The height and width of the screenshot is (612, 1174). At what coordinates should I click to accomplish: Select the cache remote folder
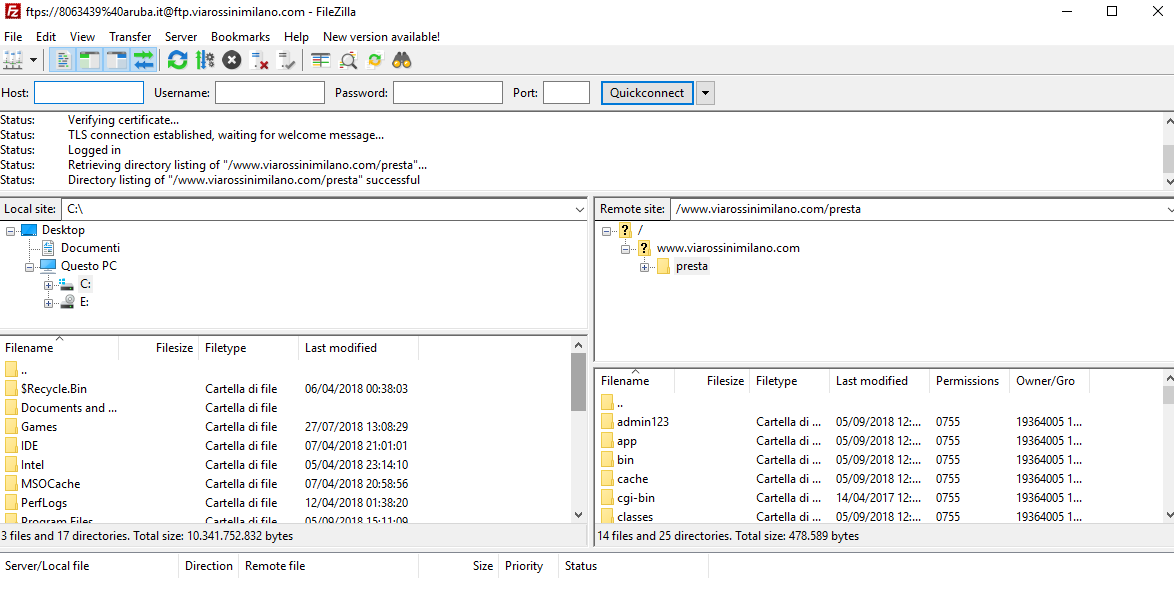(633, 479)
